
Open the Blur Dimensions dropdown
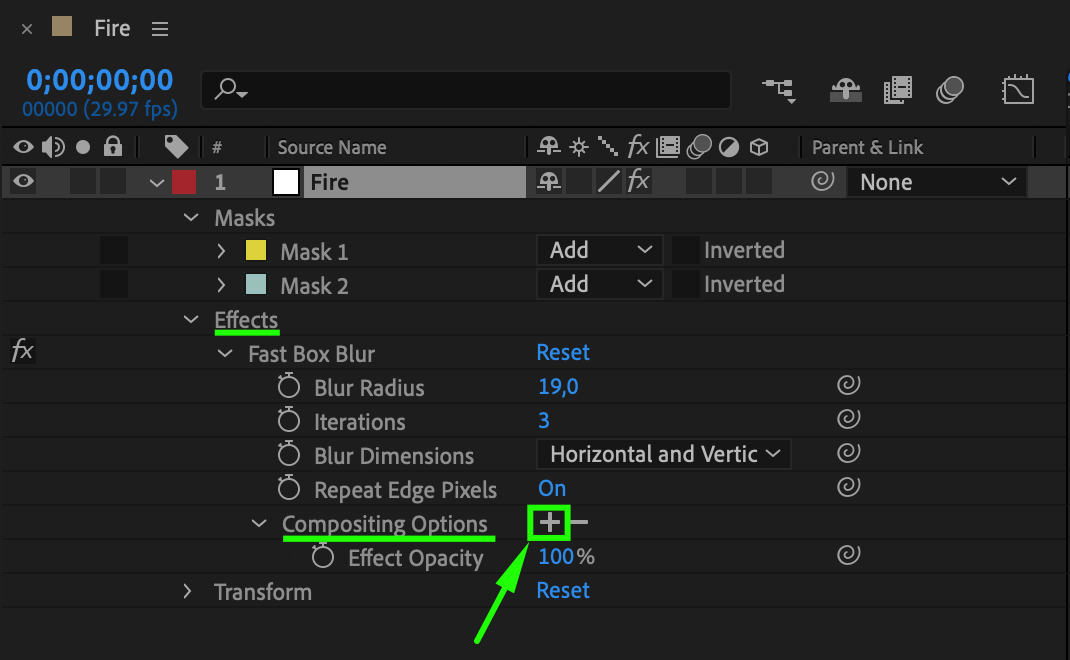point(664,455)
